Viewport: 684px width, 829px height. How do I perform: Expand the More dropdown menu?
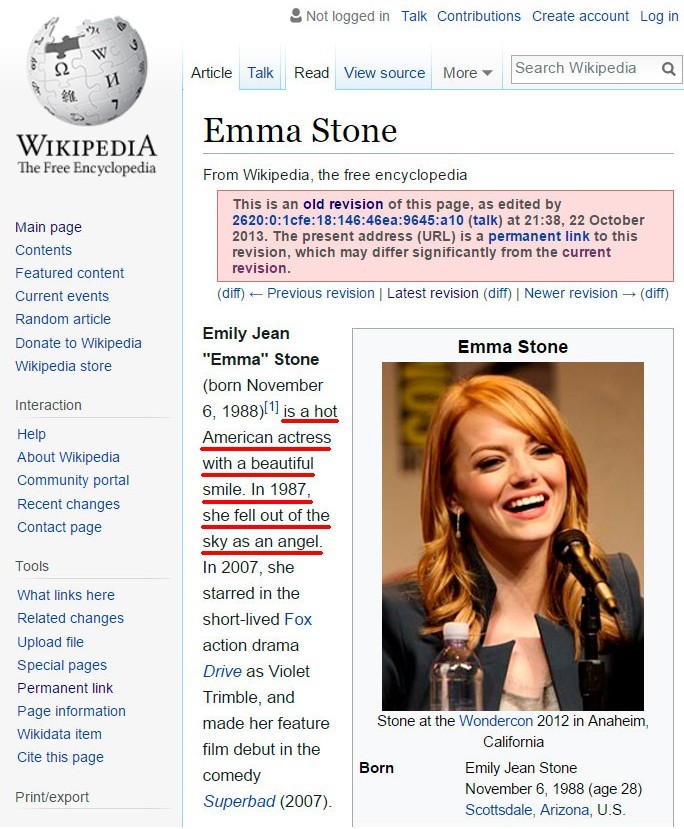[x=467, y=73]
